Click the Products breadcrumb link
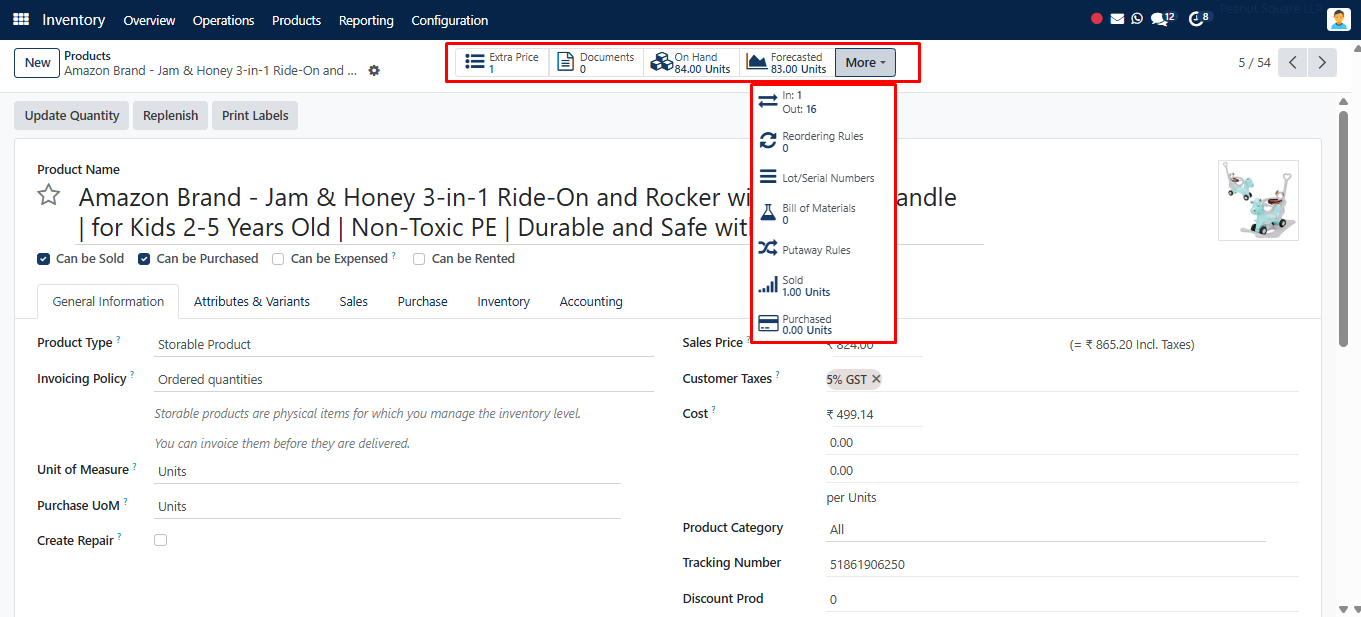Viewport: 1361px width, 617px height. 87,56
